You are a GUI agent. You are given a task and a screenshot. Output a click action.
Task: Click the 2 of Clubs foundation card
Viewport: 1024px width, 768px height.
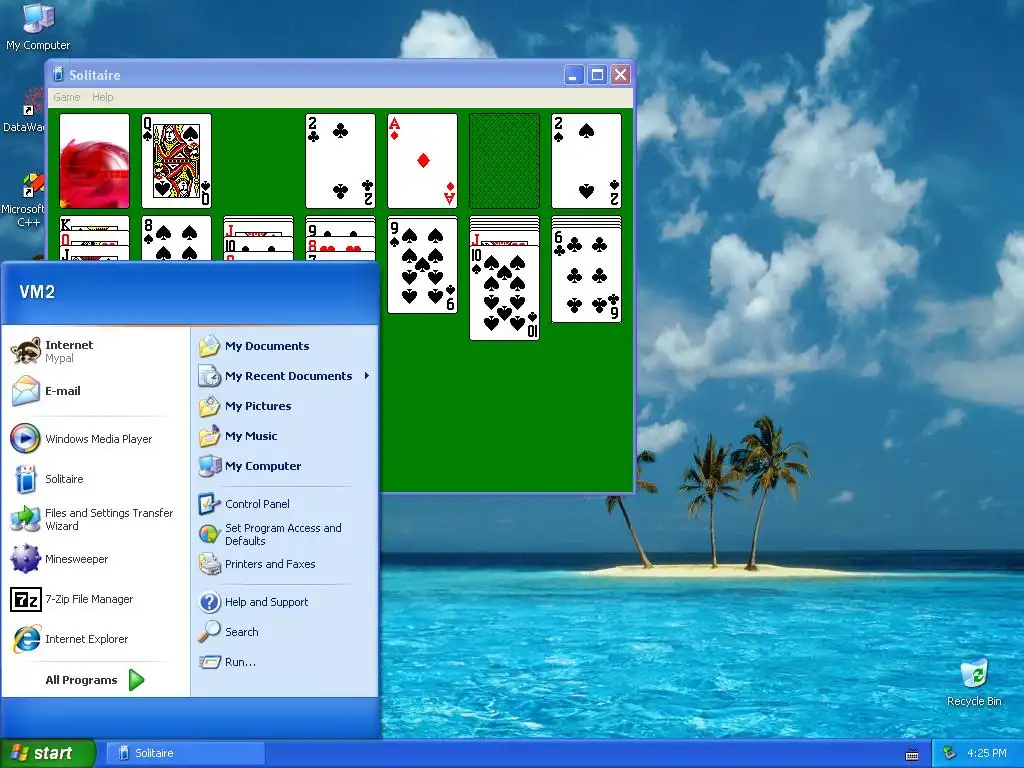coord(340,161)
